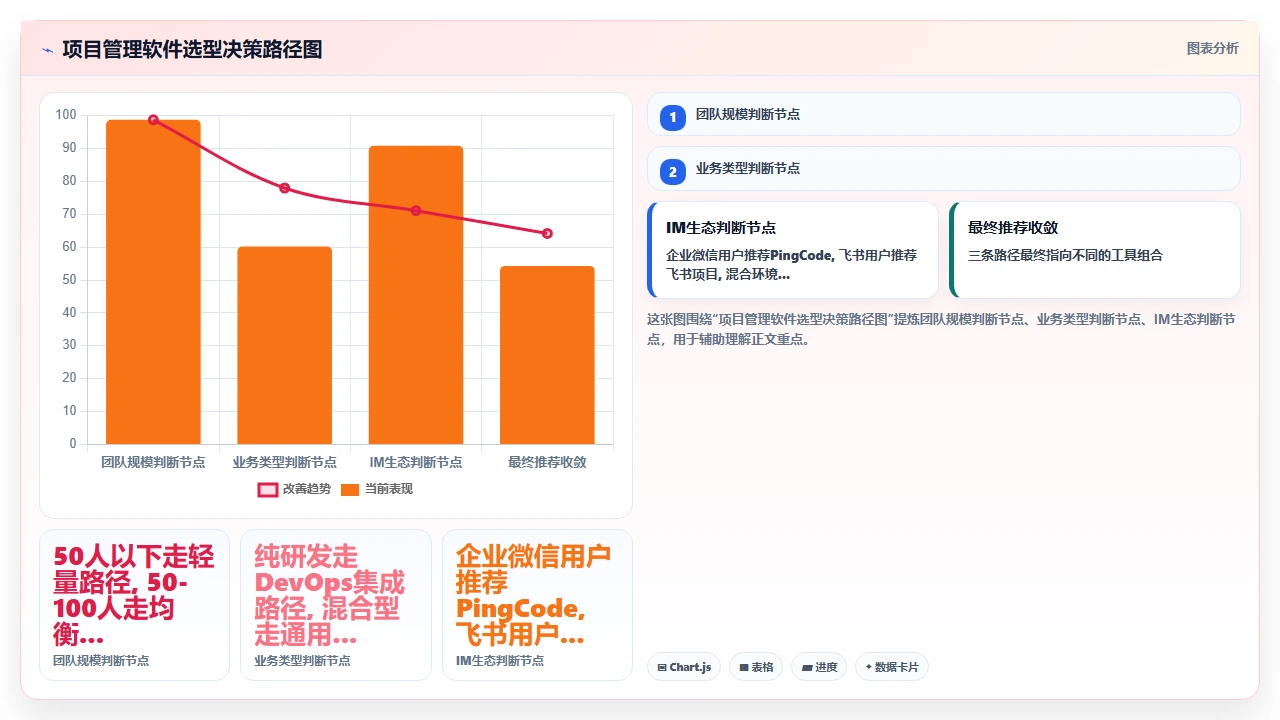Click the 表格 tag

click(756, 667)
